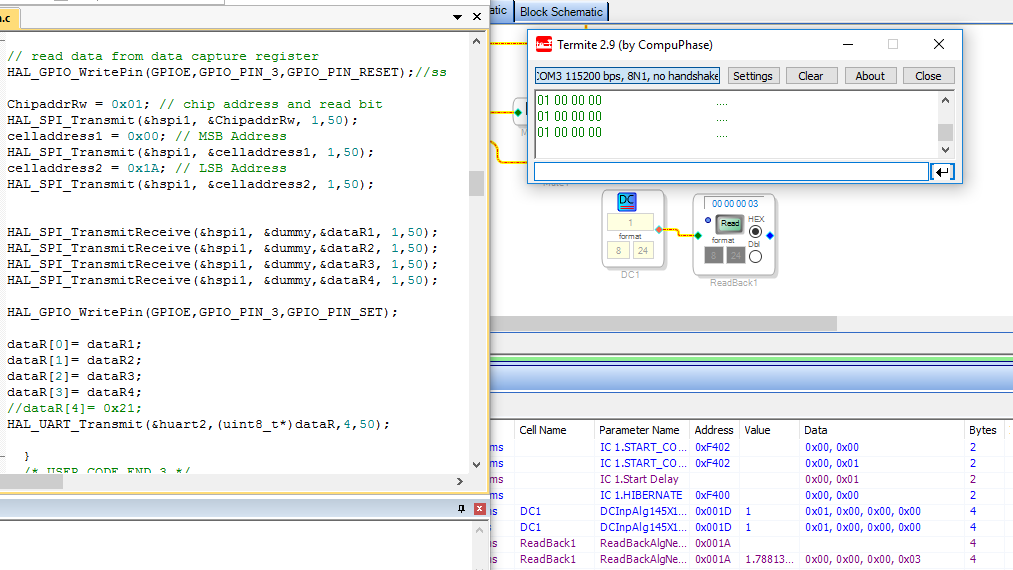Click the celladdress2 = 0x1A code line

(x=147, y=168)
